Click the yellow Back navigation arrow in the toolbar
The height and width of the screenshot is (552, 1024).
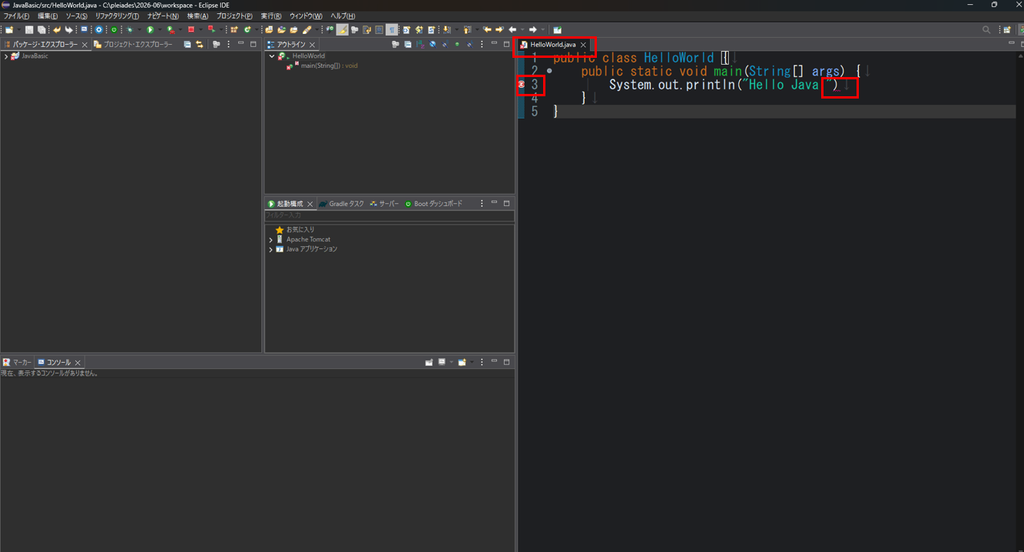point(487,29)
